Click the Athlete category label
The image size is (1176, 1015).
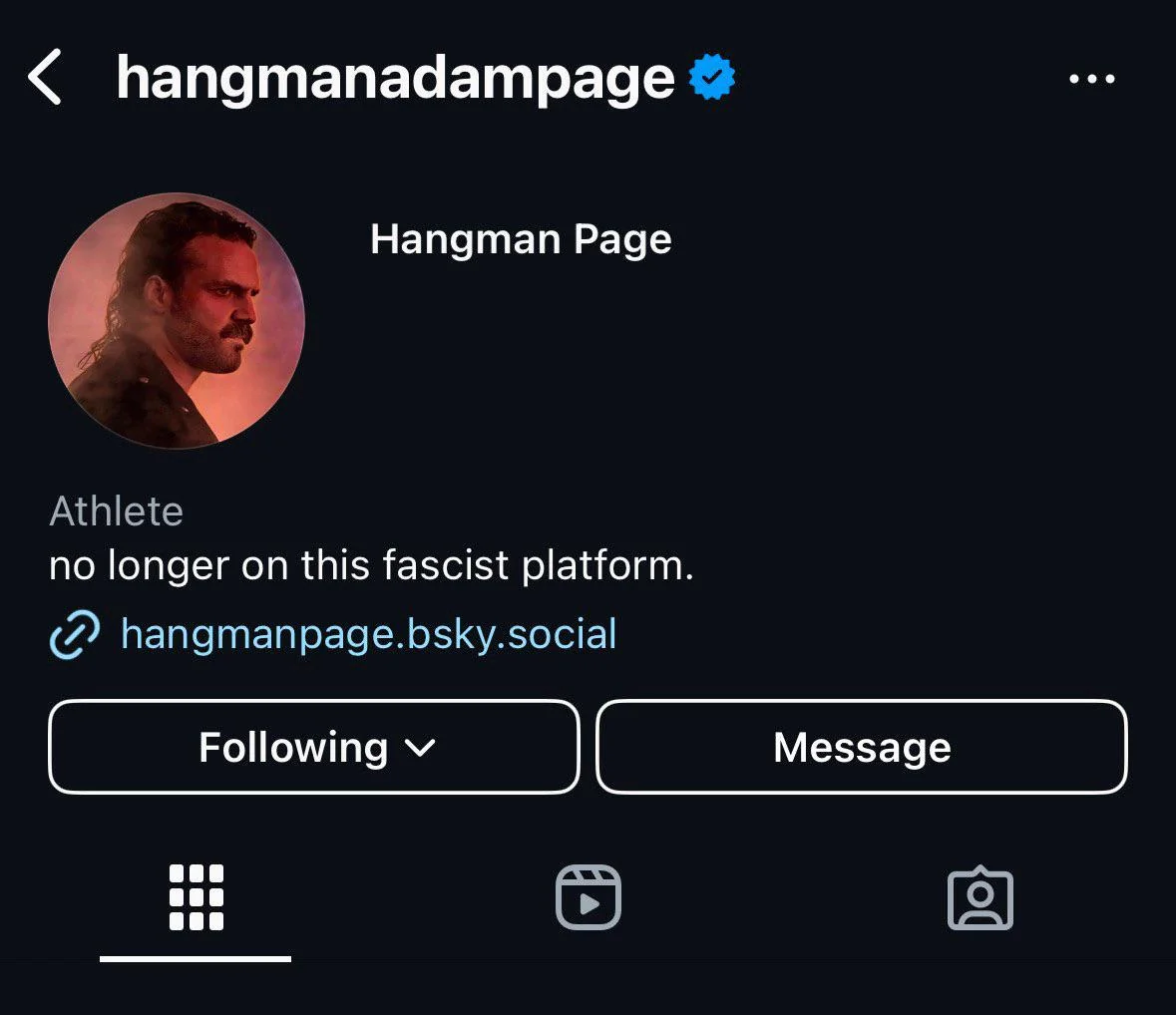tap(116, 511)
